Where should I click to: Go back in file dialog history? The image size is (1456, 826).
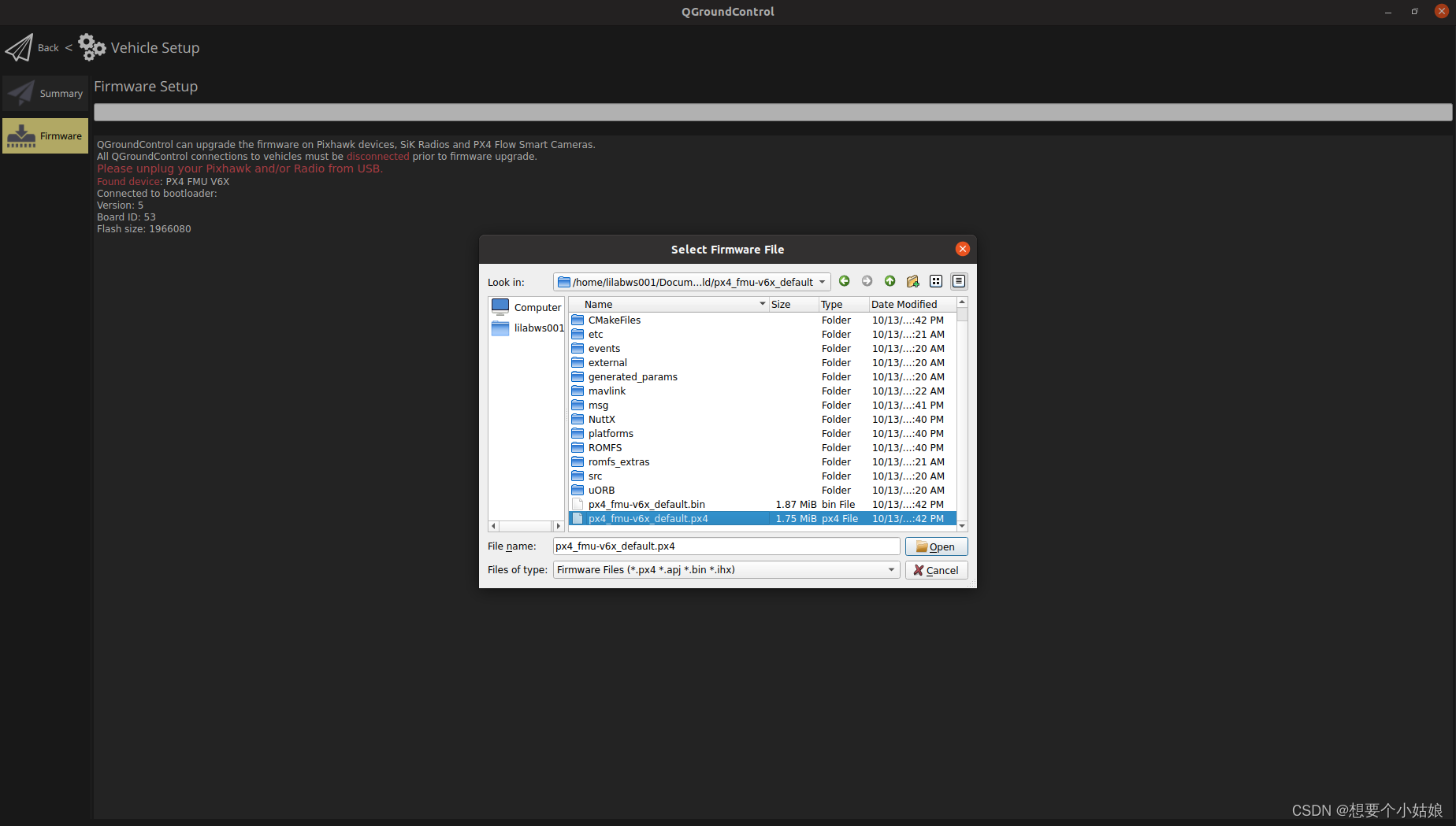pyautogui.click(x=844, y=281)
